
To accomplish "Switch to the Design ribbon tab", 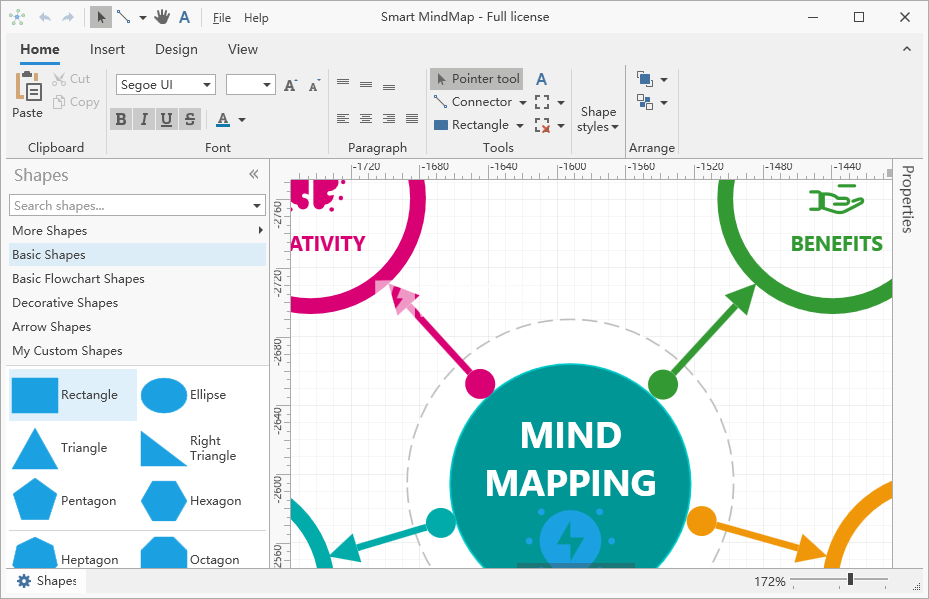I will pos(176,49).
